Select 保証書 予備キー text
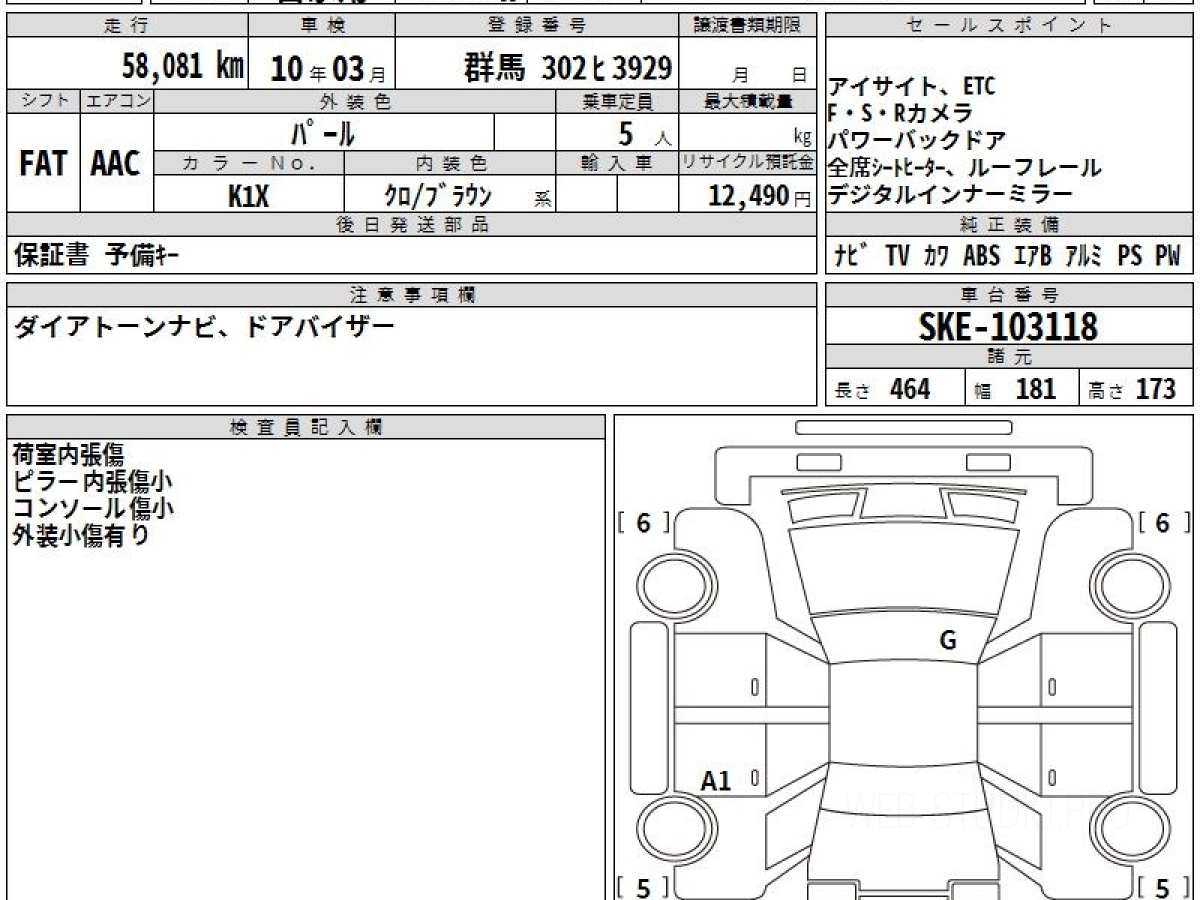Image resolution: width=1200 pixels, height=900 pixels. [97, 256]
